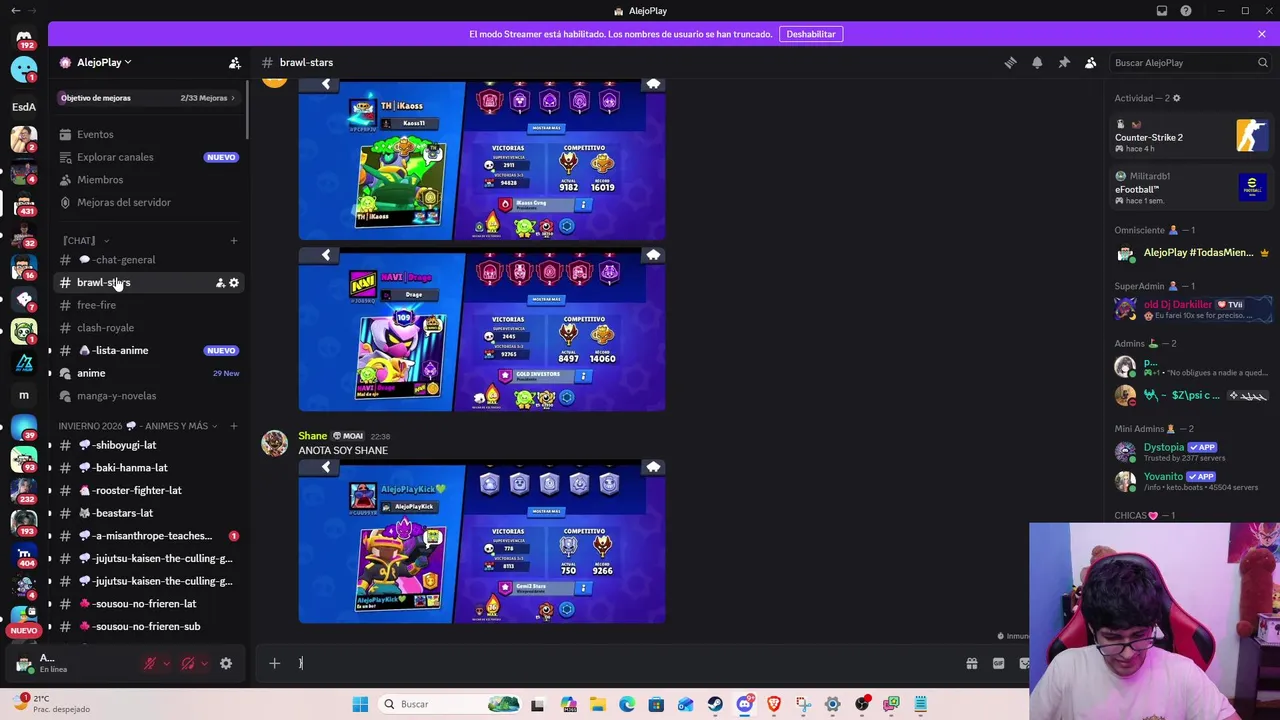Image resolution: width=1280 pixels, height=720 pixels.
Task: Add channel to INVIERNO 2026 category plus
Action: [x=234, y=426]
